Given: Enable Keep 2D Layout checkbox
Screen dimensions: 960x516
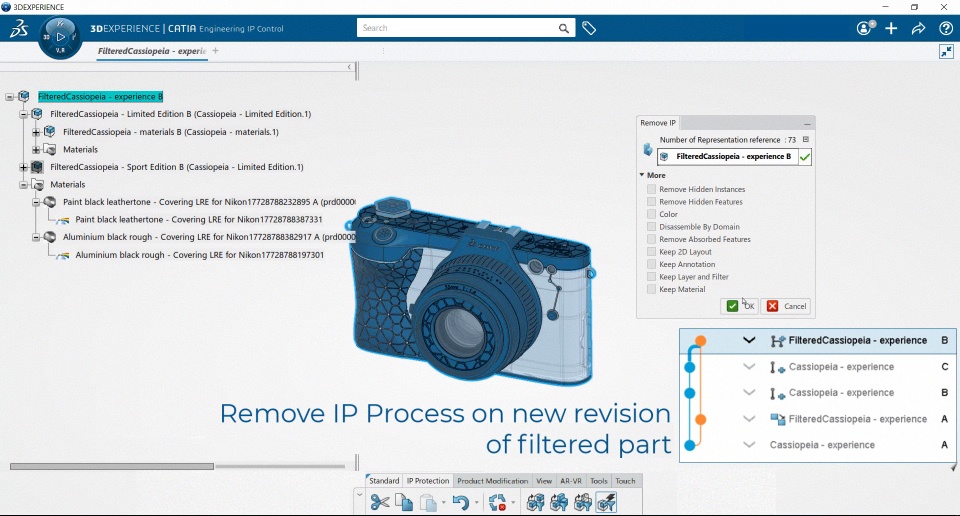Looking at the screenshot, I should point(651,252).
